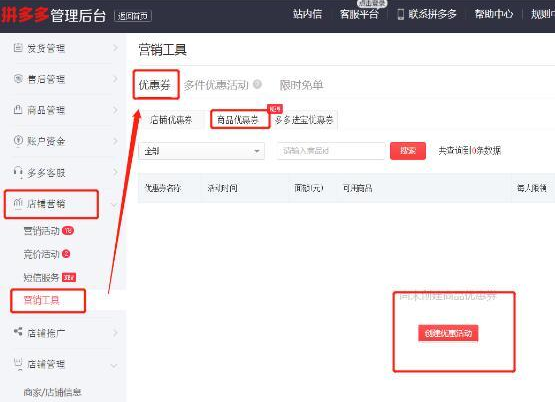Screen dimensions: 555x402
Task: Click the 售后管理 sidebar icon
Action: point(18,79)
